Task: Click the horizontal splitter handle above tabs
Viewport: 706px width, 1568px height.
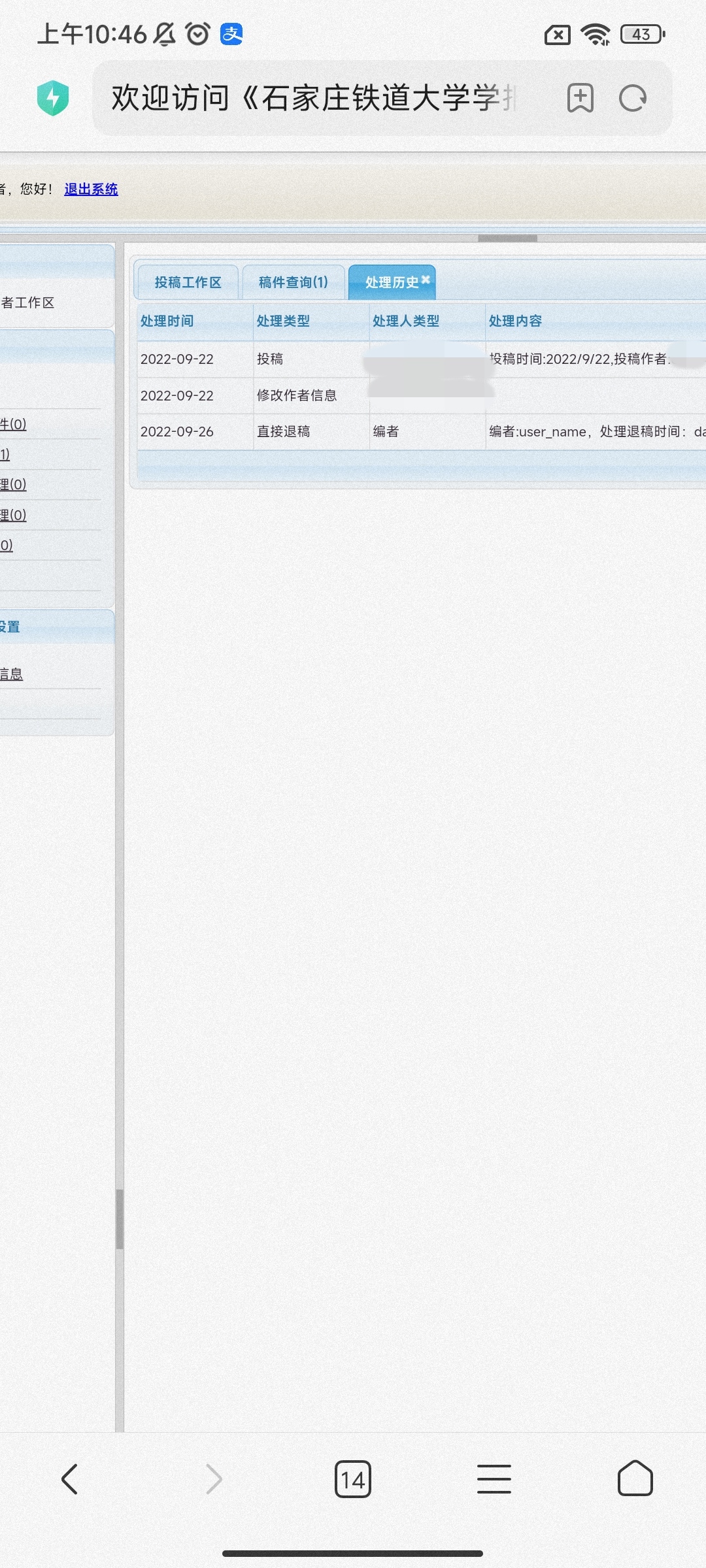Action: coord(507,238)
